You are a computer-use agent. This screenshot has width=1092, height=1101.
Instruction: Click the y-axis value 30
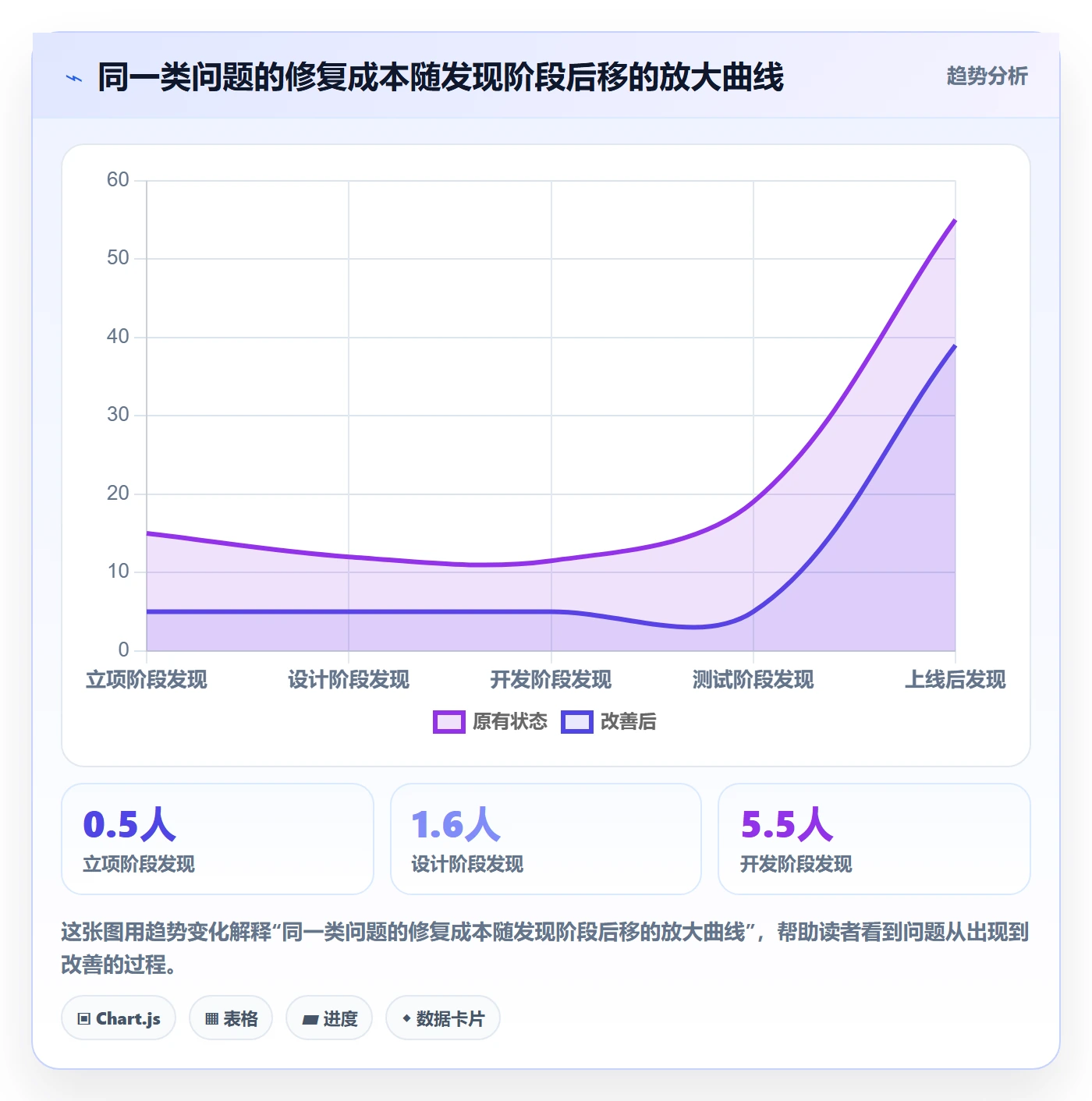(118, 415)
